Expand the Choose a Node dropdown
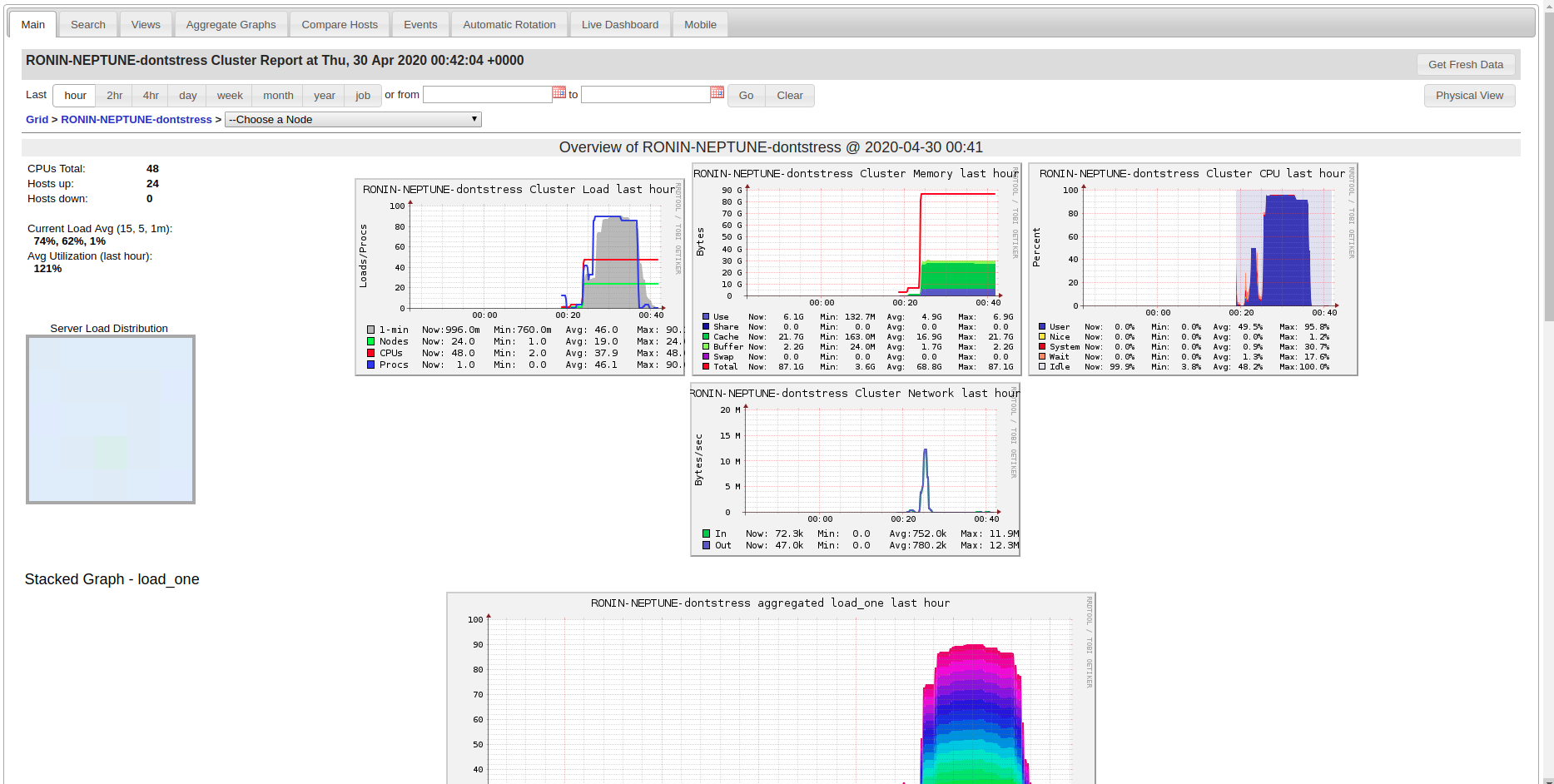This screenshot has width=1554, height=784. click(x=353, y=120)
